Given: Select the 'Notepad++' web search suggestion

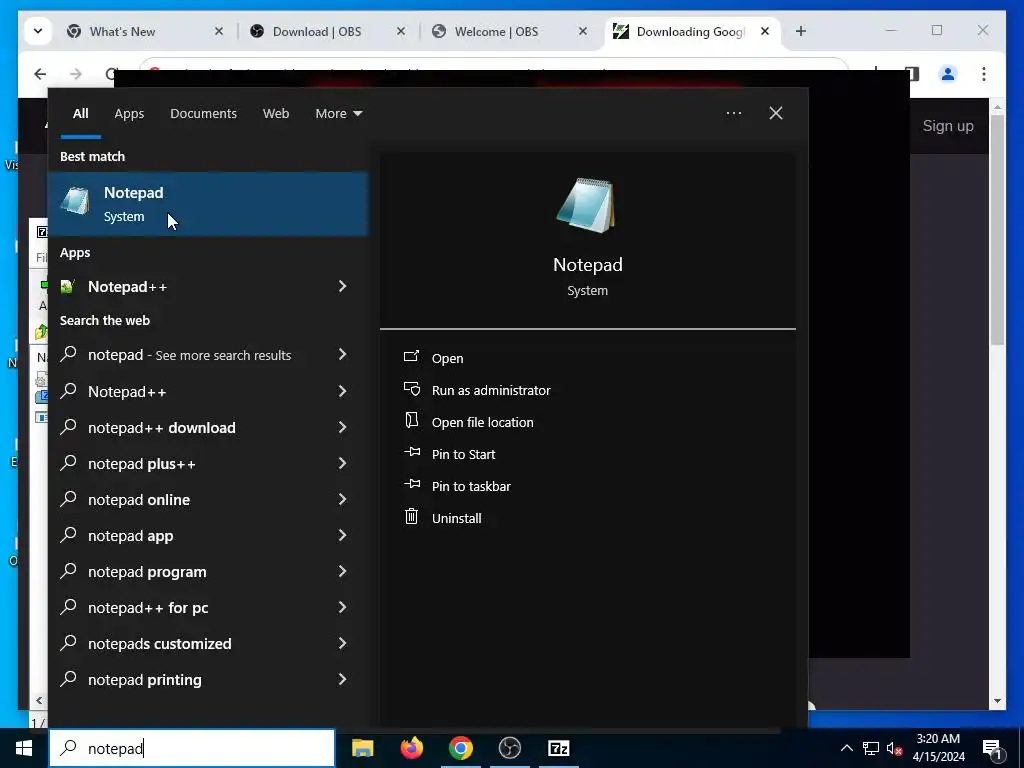Looking at the screenshot, I should point(208,391).
